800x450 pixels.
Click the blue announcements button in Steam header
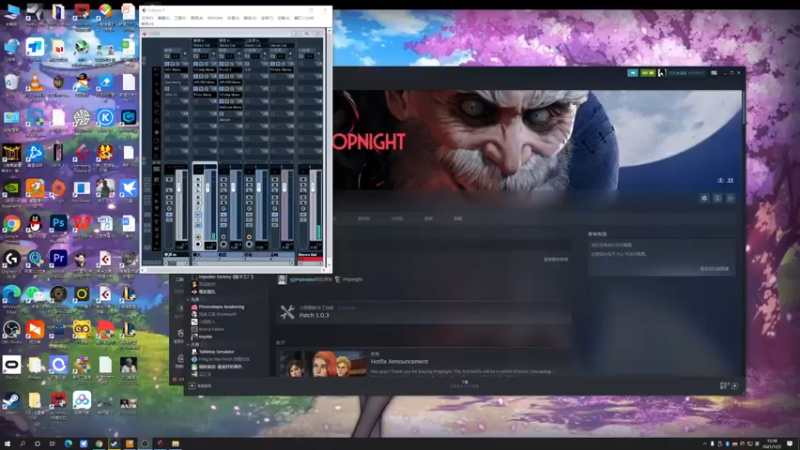[633, 73]
